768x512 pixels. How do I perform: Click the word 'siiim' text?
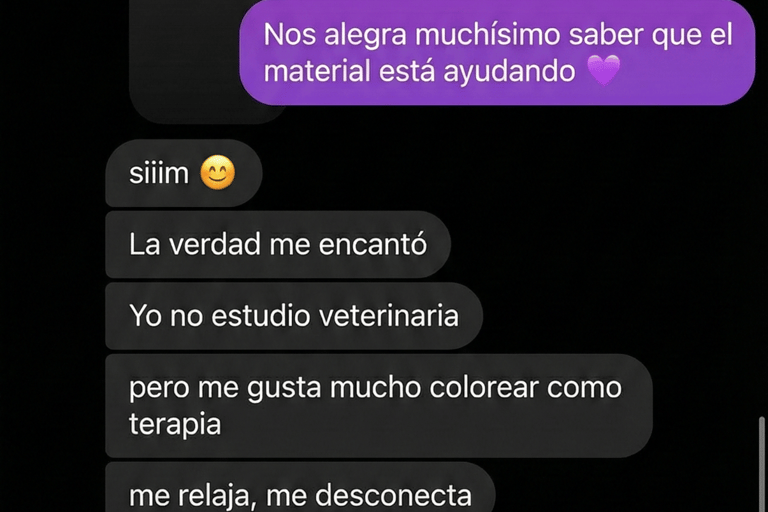tap(159, 173)
